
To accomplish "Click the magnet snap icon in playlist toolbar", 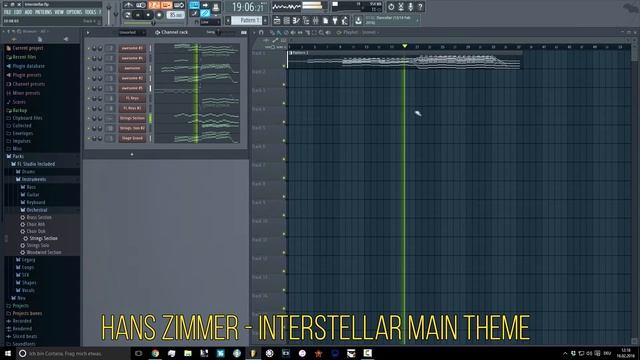I will (x=261, y=32).
